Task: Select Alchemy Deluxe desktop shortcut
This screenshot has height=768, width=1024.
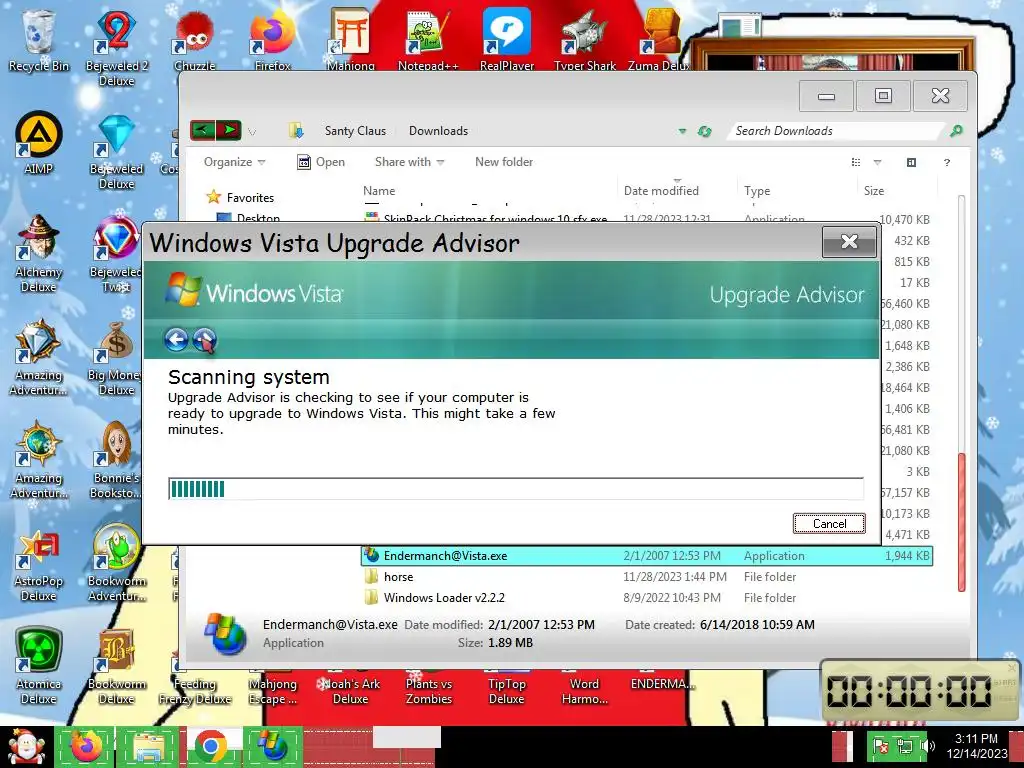Action: click(x=38, y=254)
